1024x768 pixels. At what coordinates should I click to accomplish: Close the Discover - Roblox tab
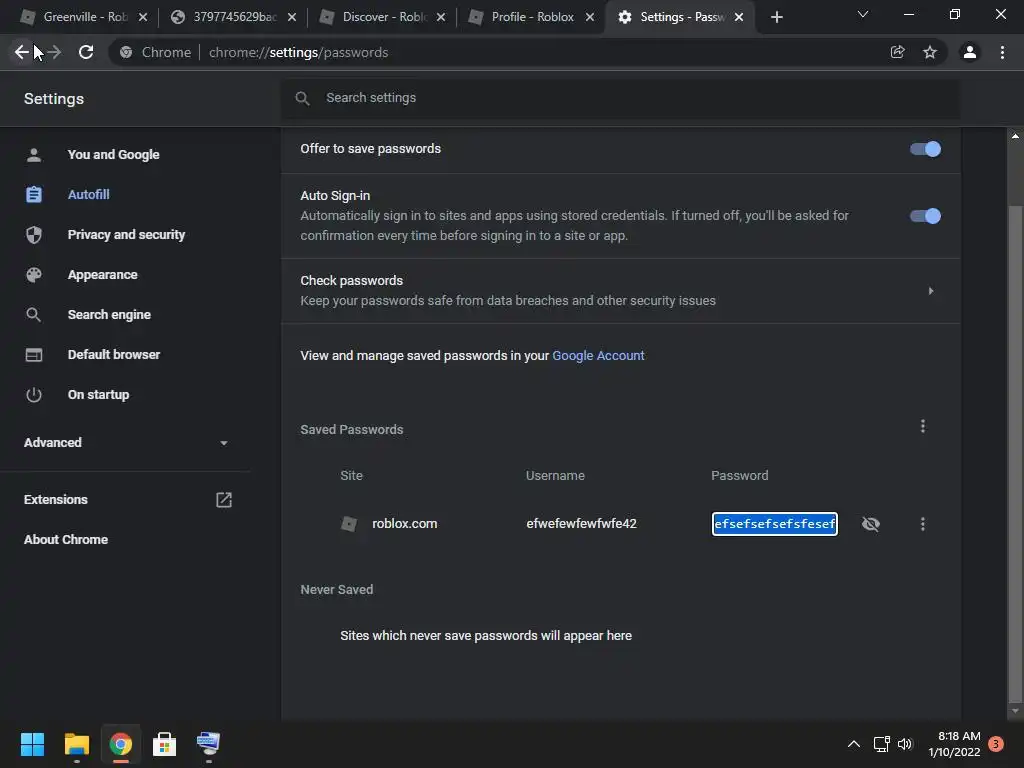441,17
